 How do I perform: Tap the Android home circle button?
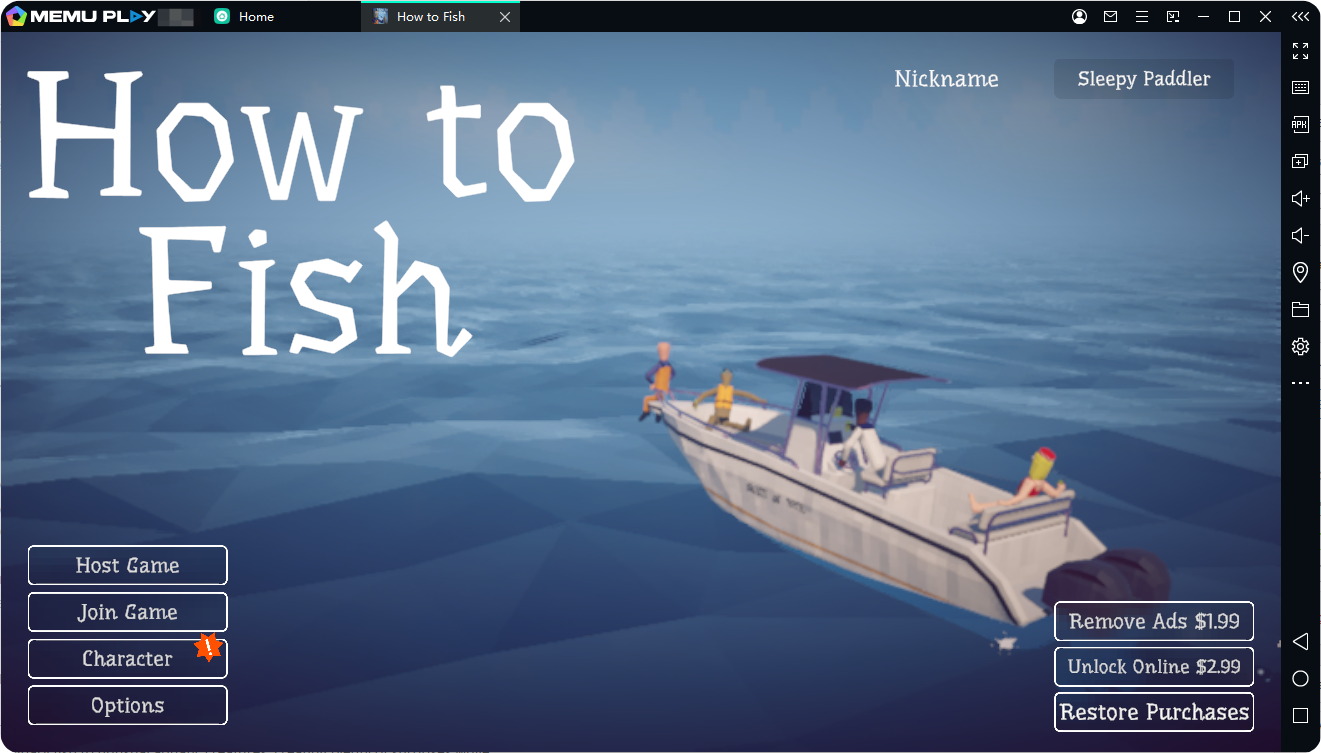click(x=1300, y=679)
